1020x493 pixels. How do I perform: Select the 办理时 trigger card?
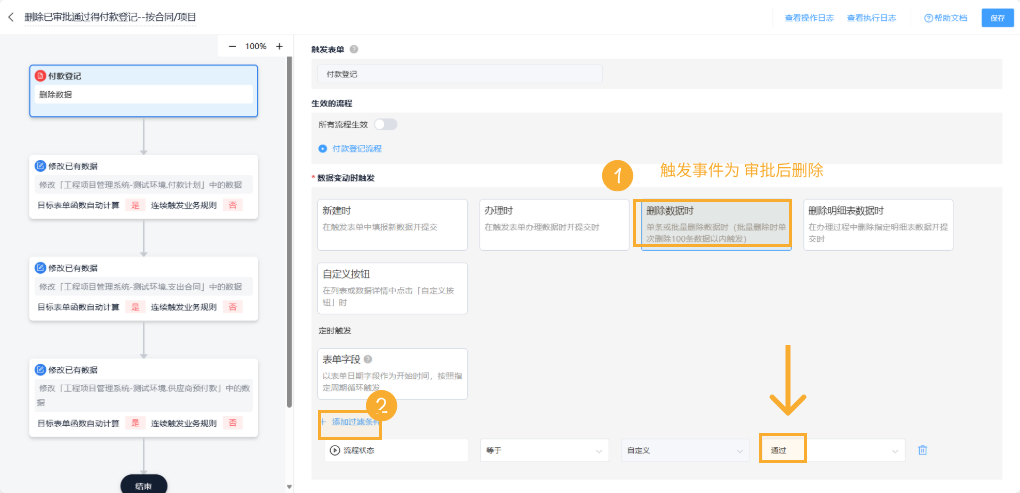[x=554, y=225]
